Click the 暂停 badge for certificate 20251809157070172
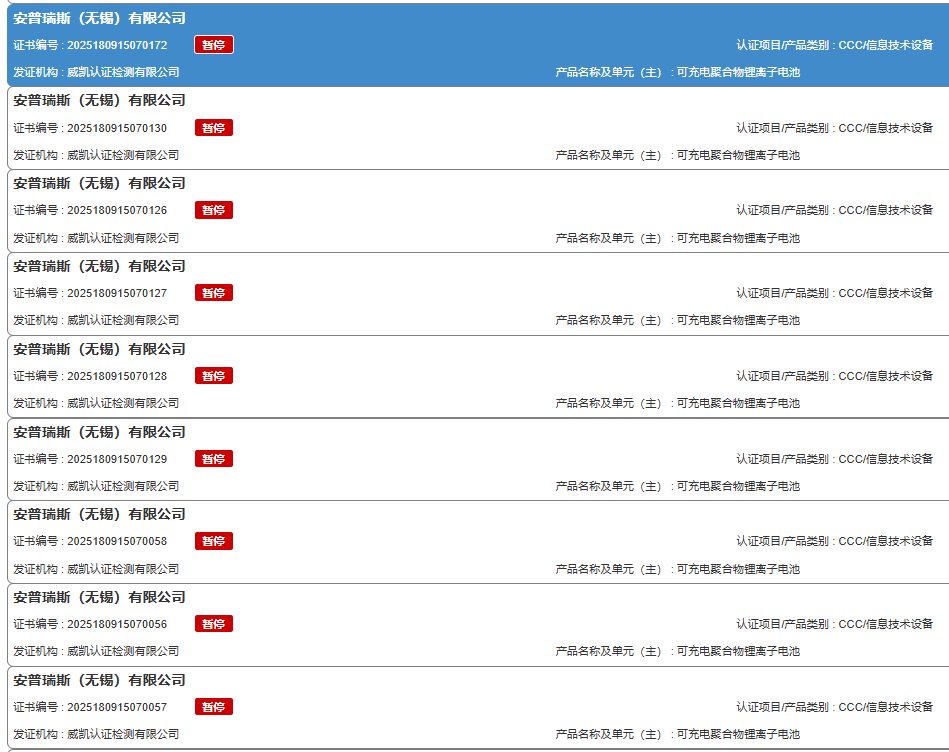Screen dimensions: 949x752 213,44
